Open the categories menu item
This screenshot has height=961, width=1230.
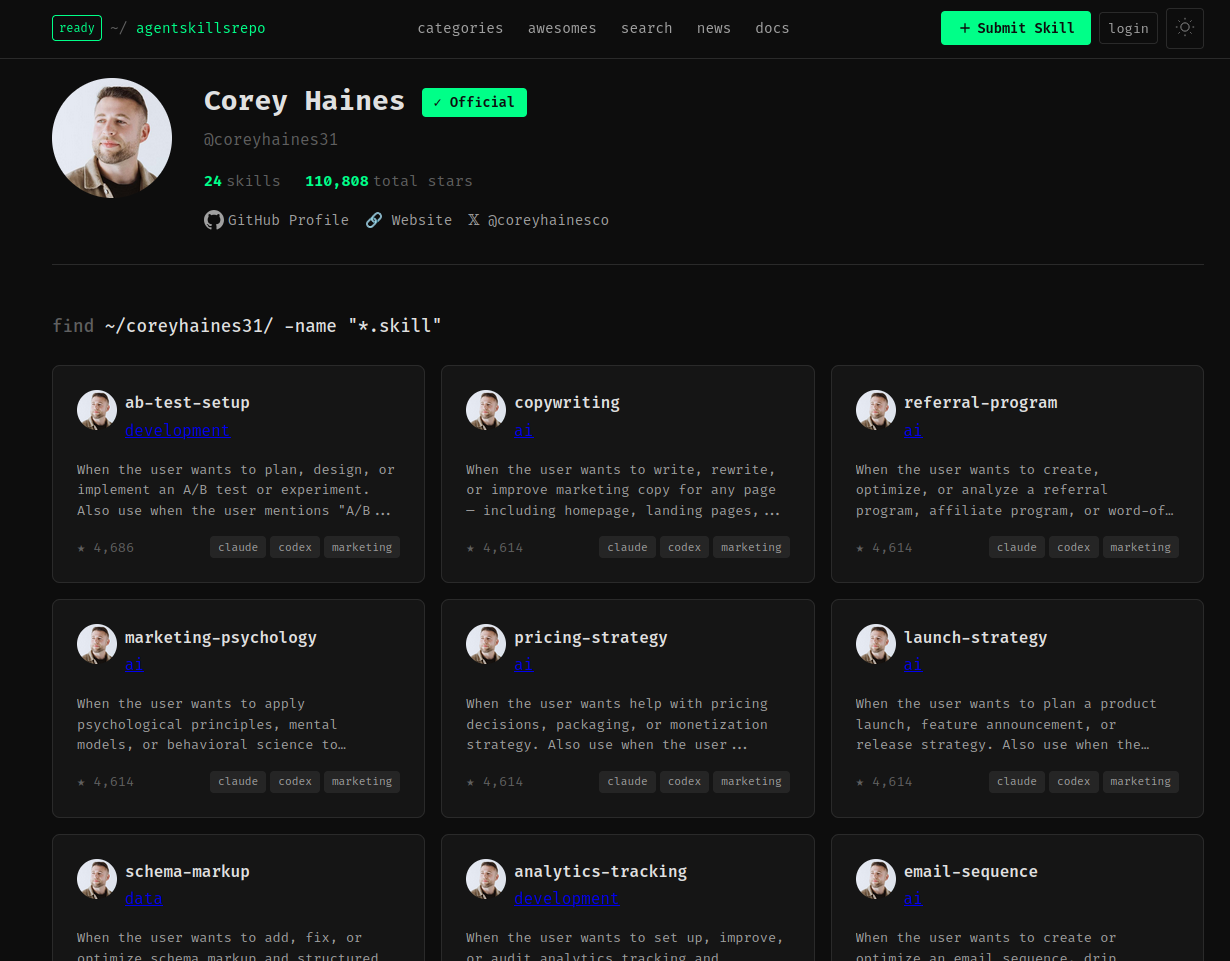[x=460, y=28]
